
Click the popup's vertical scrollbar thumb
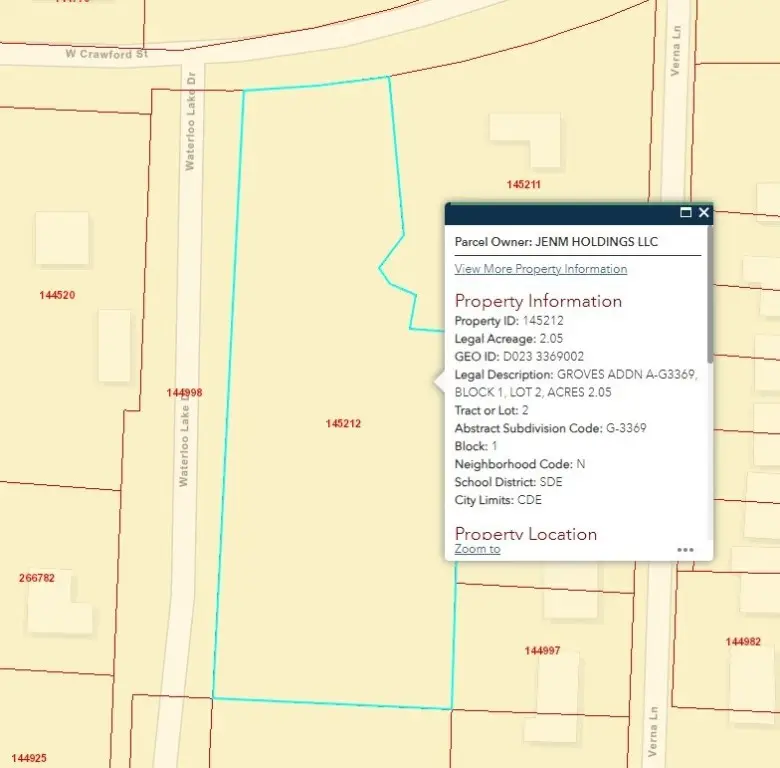[710, 295]
